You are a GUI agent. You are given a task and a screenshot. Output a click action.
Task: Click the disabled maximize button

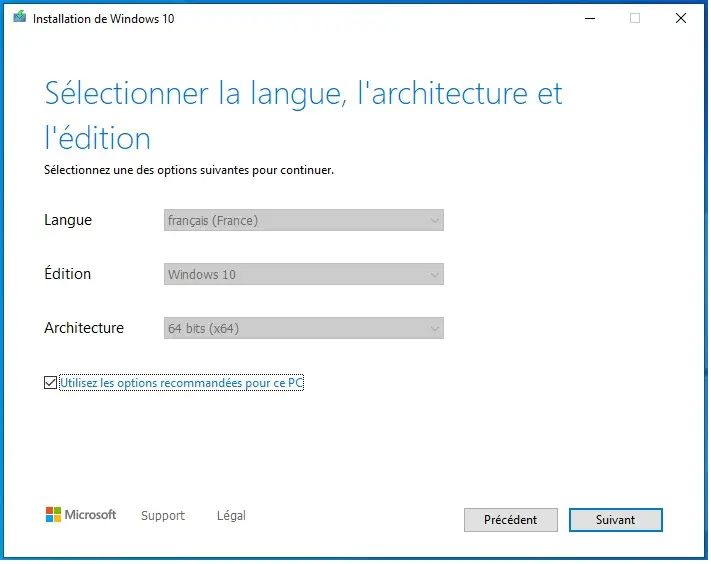tap(637, 19)
